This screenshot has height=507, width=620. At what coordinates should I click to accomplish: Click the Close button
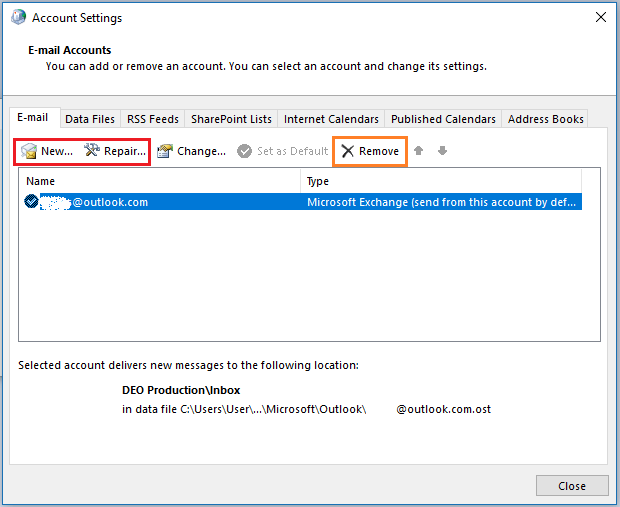[x=572, y=486]
